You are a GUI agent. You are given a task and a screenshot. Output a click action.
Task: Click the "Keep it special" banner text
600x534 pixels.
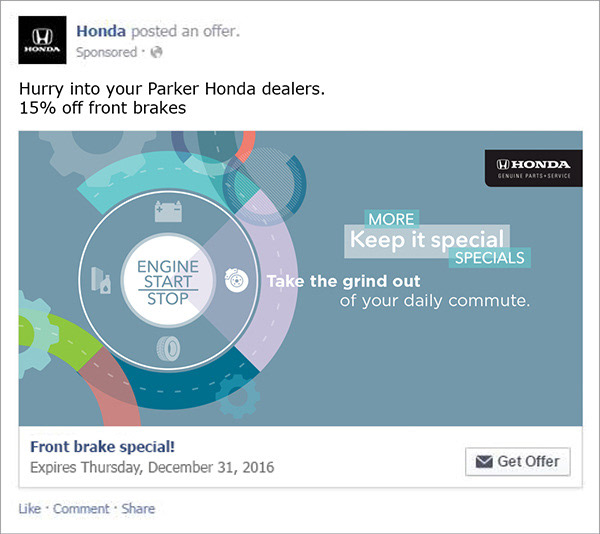(426, 240)
